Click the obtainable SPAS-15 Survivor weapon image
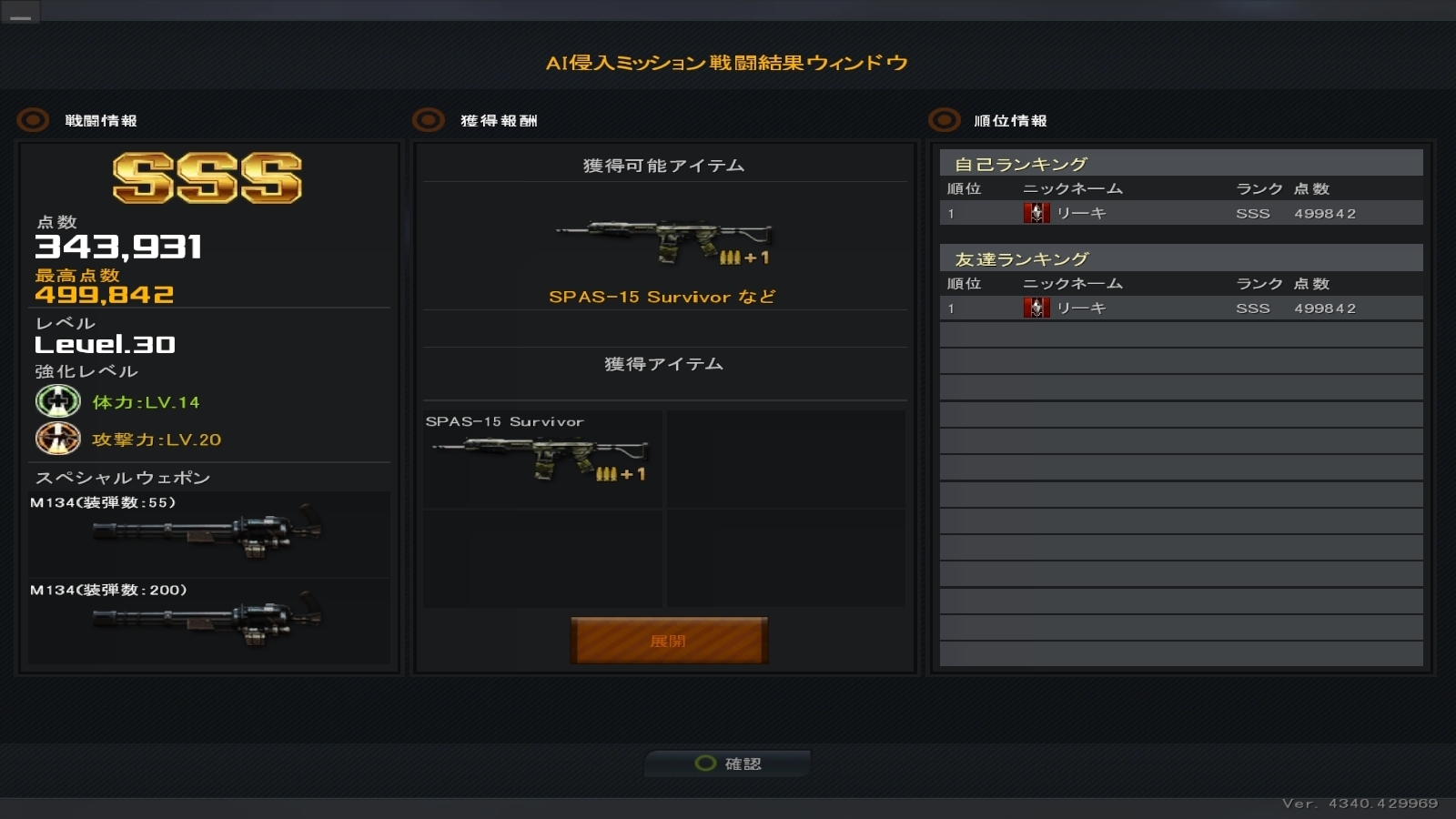The width and height of the screenshot is (1456, 819). 665,242
